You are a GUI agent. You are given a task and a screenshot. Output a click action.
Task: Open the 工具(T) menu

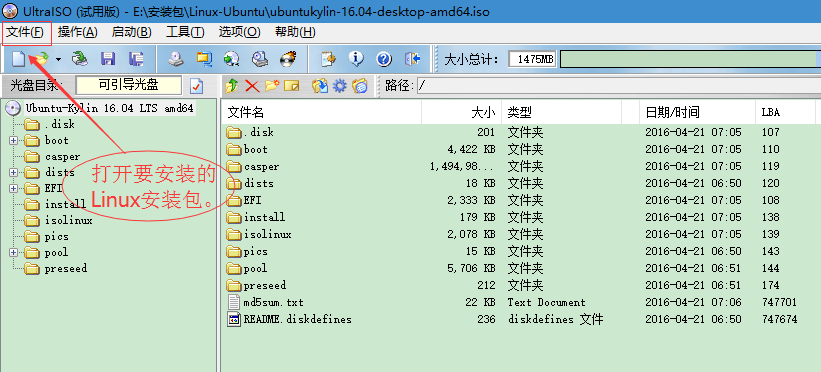point(185,32)
